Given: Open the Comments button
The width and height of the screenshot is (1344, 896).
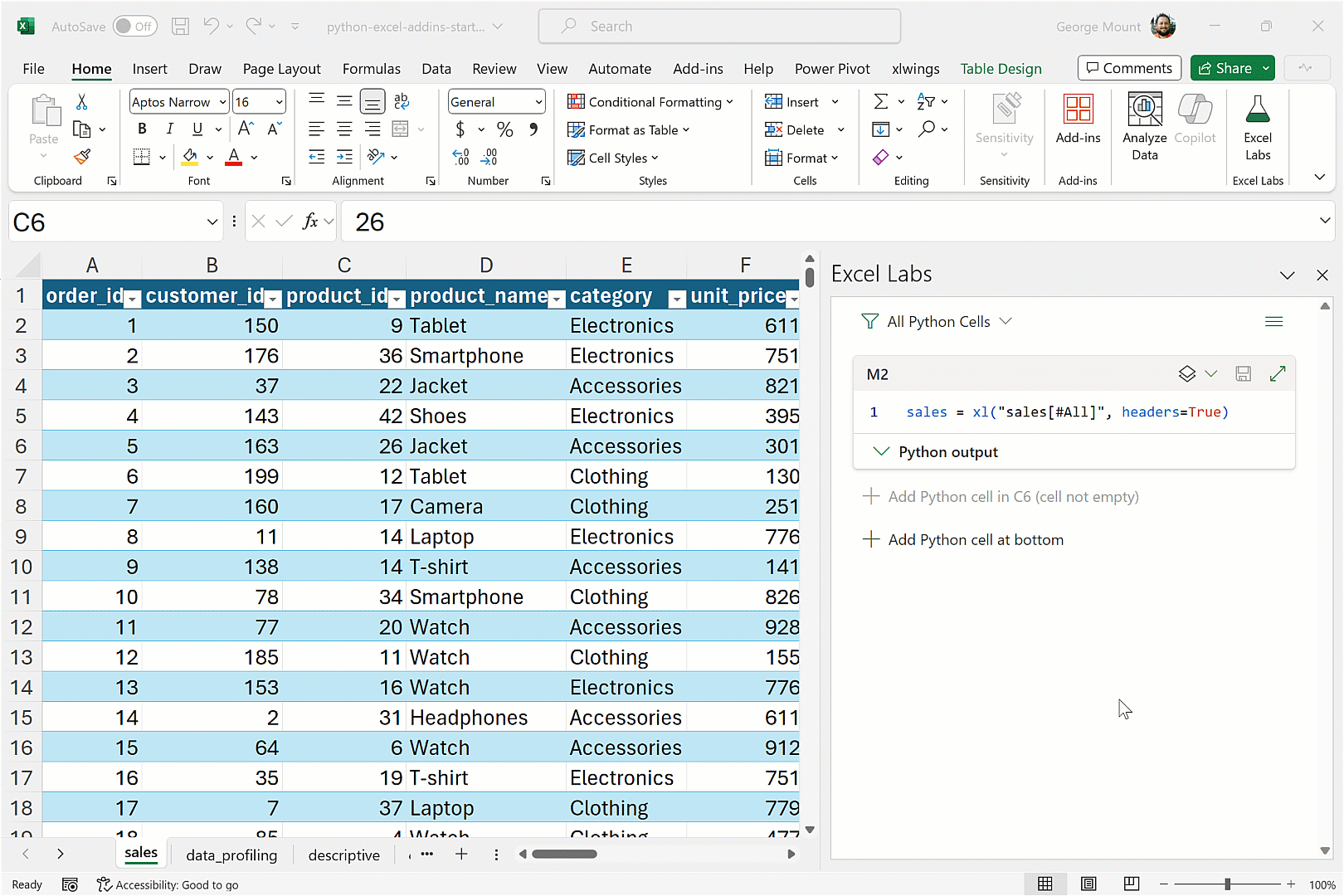Looking at the screenshot, I should (x=1129, y=68).
